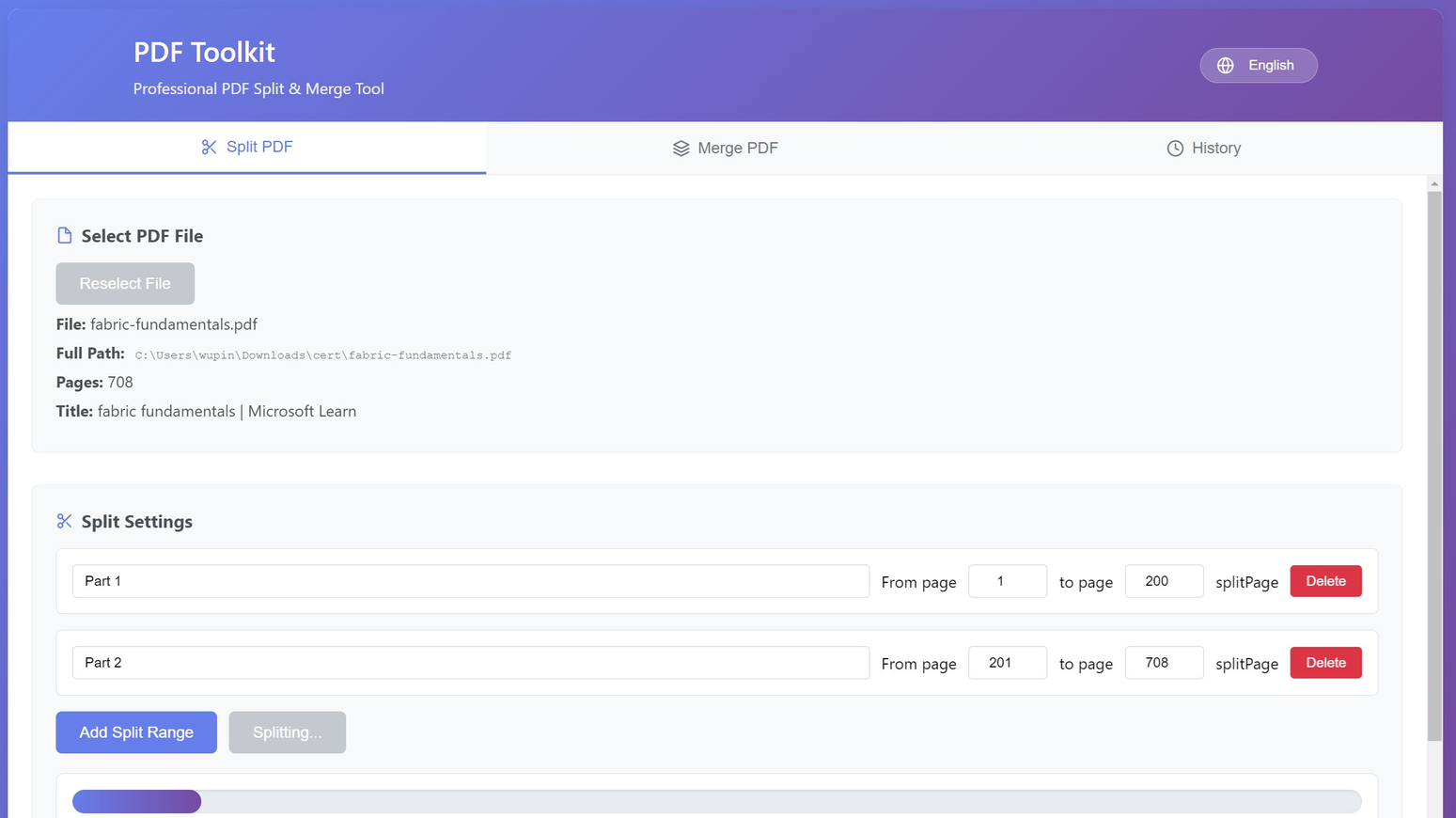
Task: Click the scrollbar up arrow
Action: pyautogui.click(x=1434, y=183)
